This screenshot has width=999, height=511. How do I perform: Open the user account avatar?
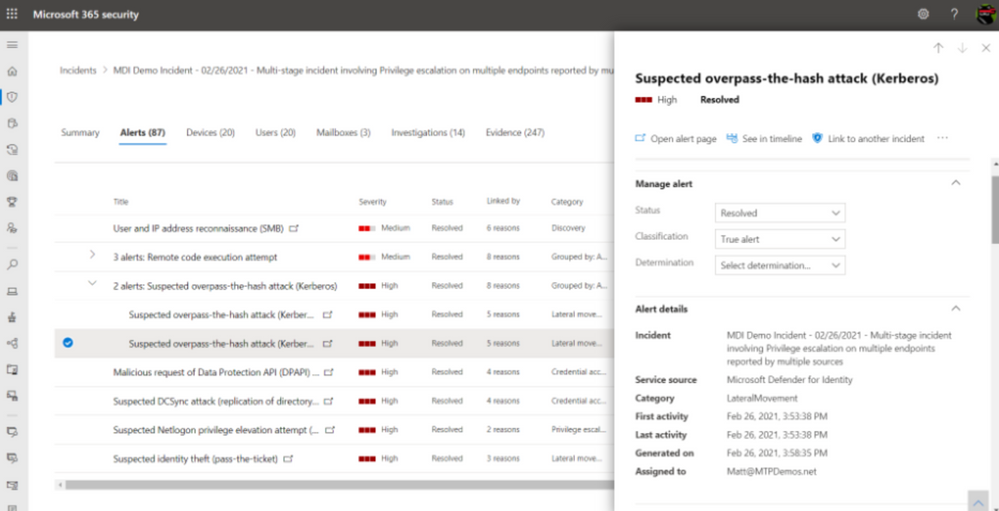[986, 14]
